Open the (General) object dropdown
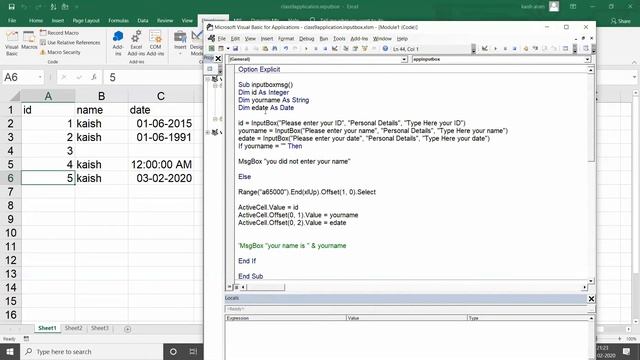 tap(404, 60)
